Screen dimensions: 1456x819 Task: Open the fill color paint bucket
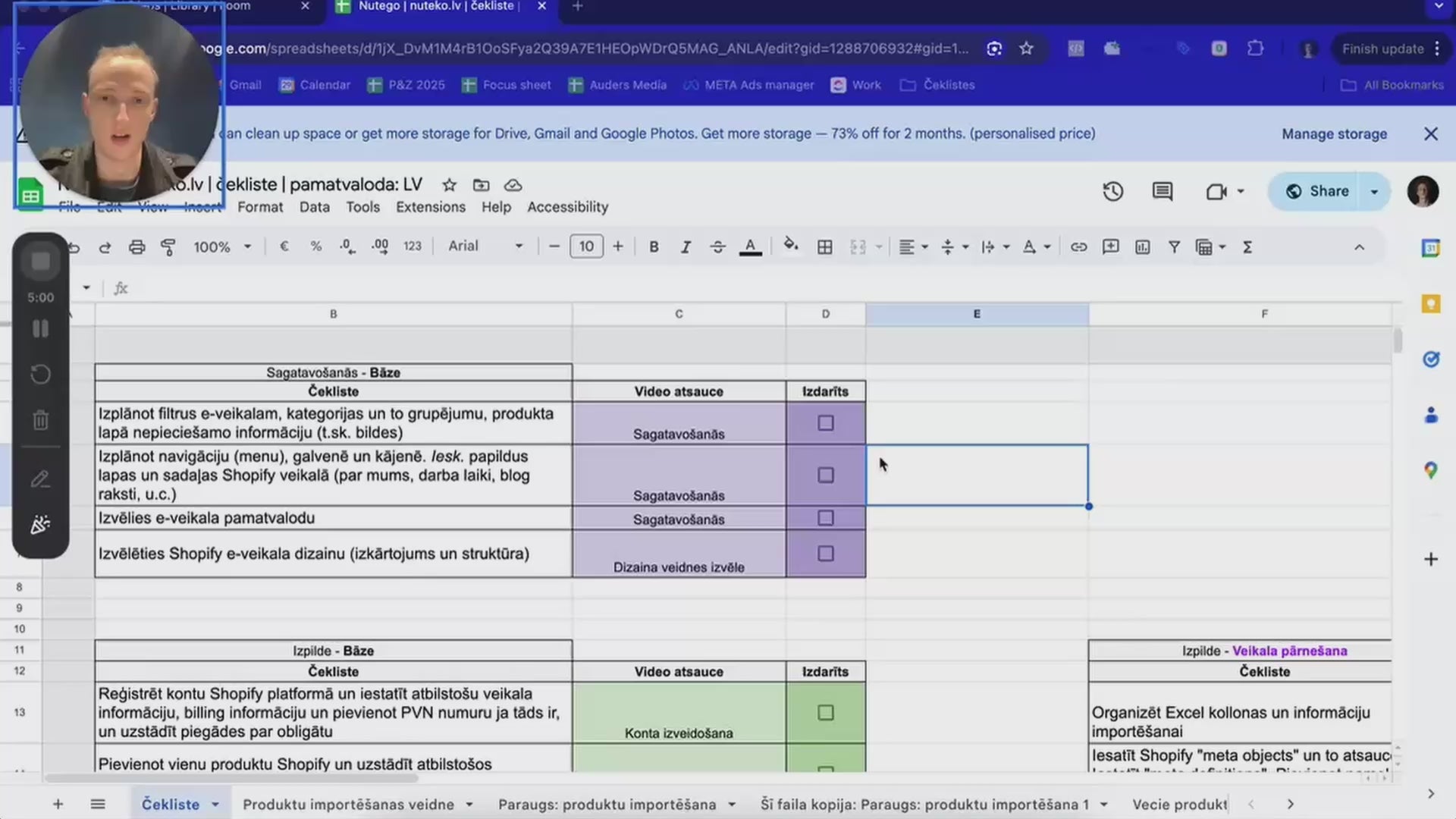[790, 246]
